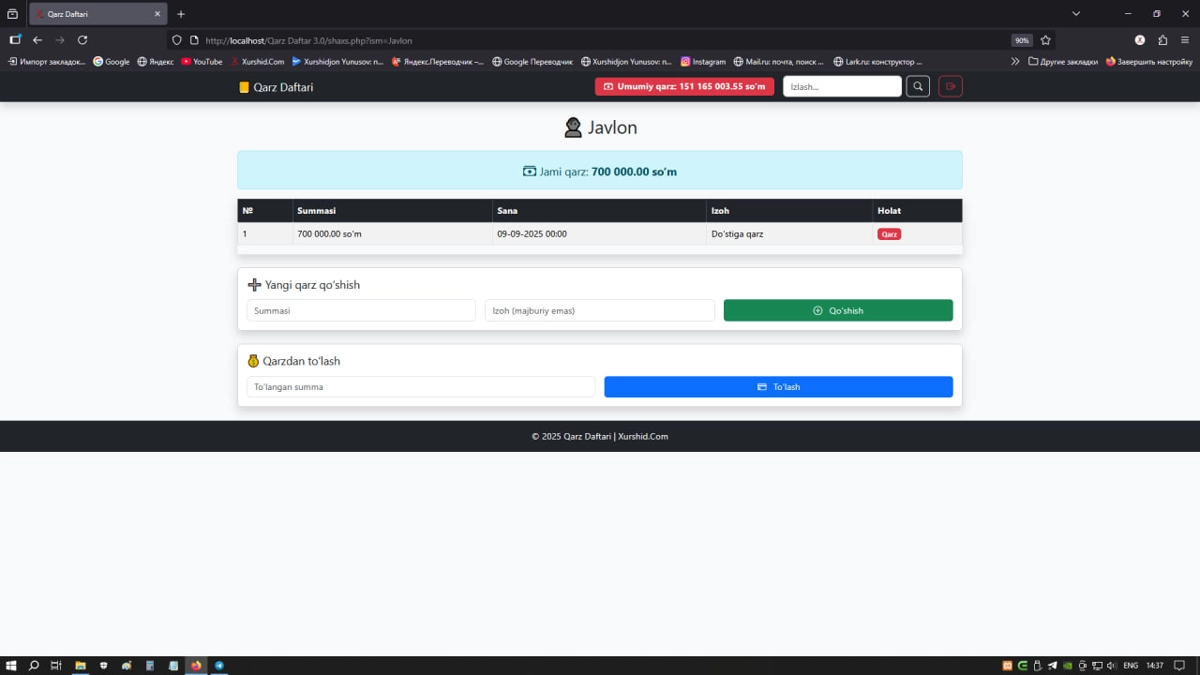Click the search magnifier button in navbar

point(918,87)
